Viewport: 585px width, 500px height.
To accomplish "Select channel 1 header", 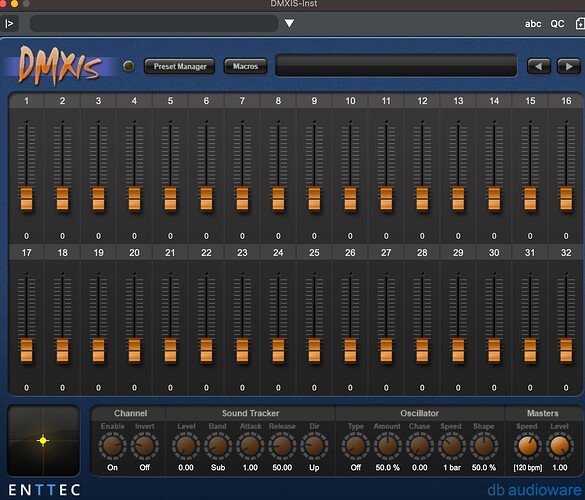I will (26, 101).
